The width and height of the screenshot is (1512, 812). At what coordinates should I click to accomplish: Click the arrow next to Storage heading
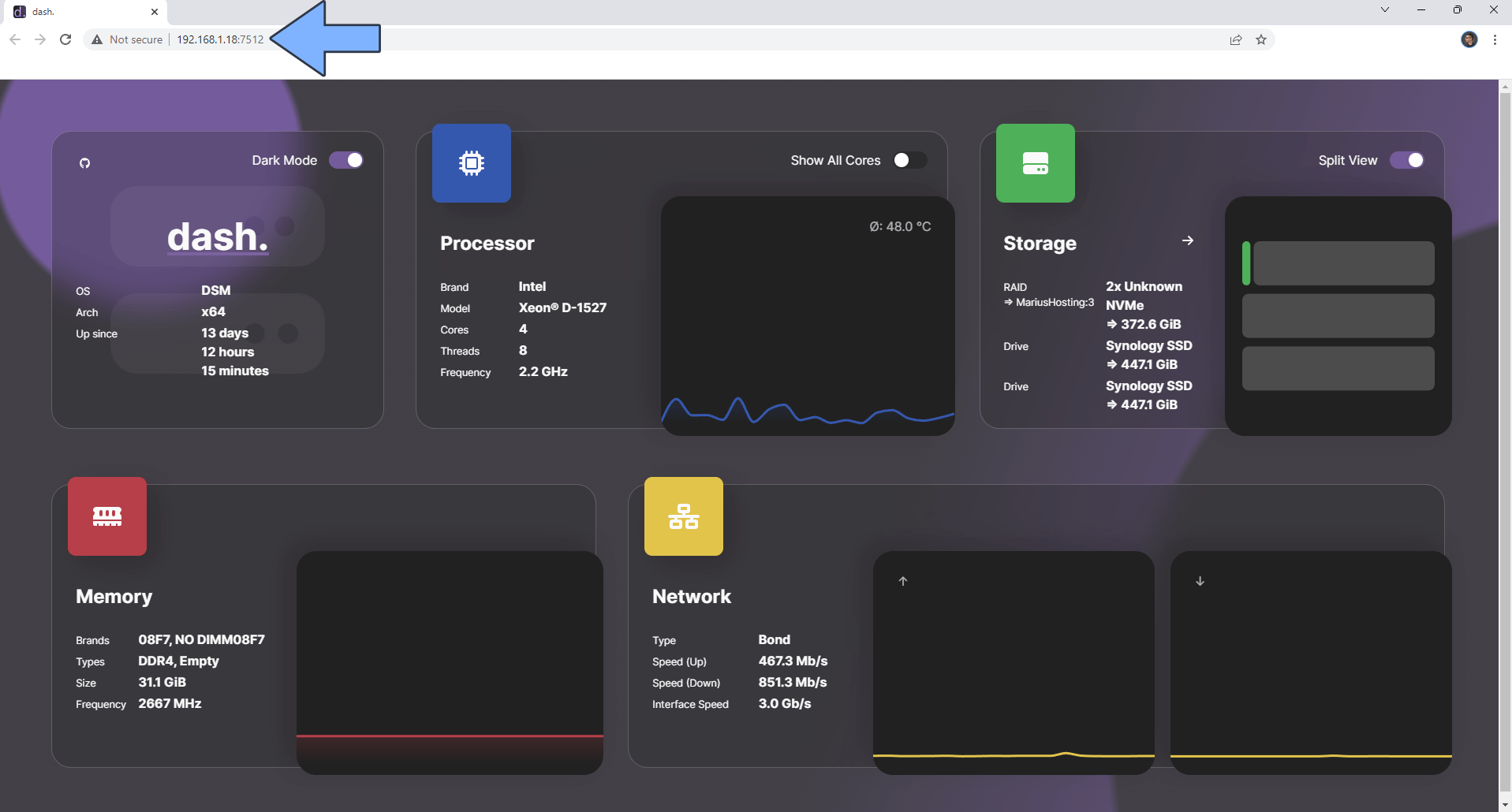point(1188,240)
